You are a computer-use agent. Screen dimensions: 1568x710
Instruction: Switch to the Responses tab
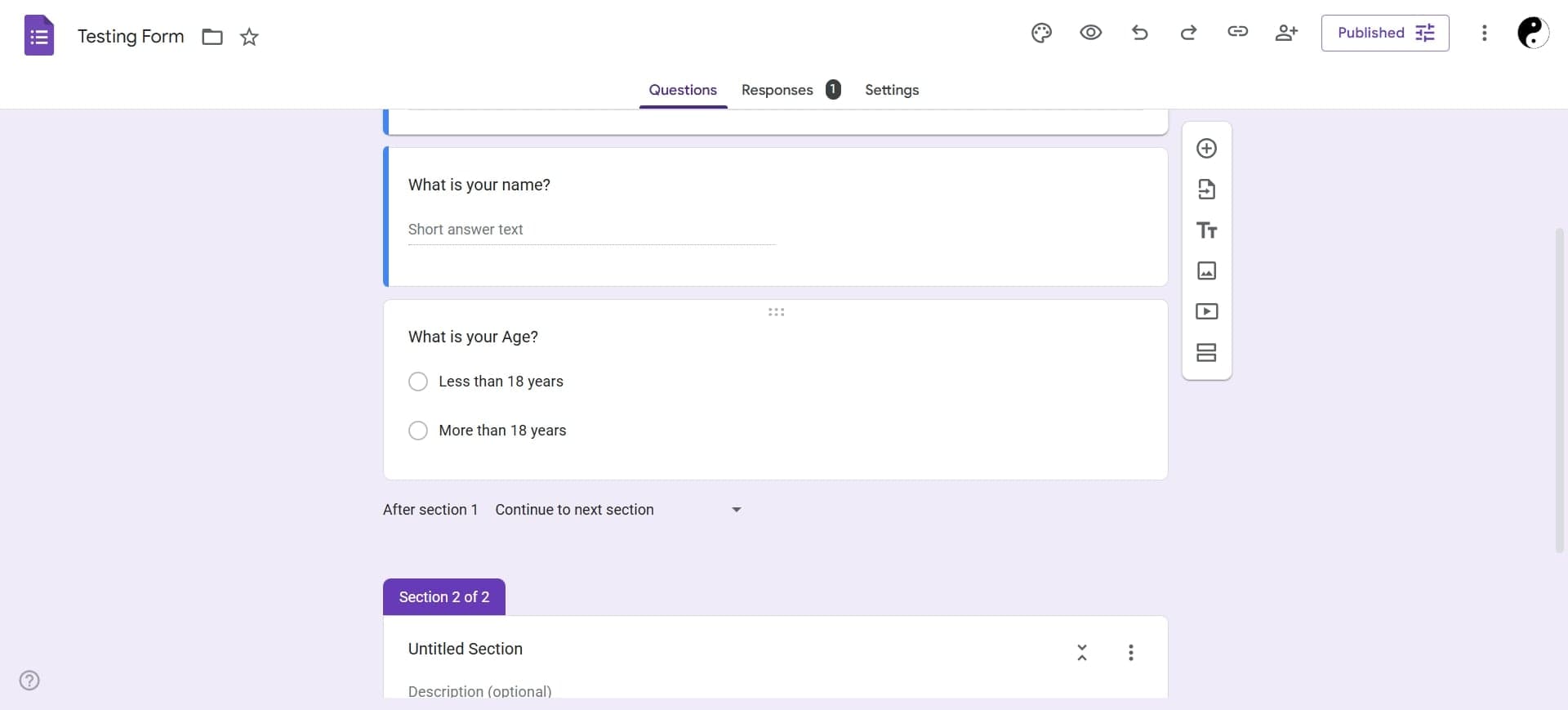click(777, 90)
